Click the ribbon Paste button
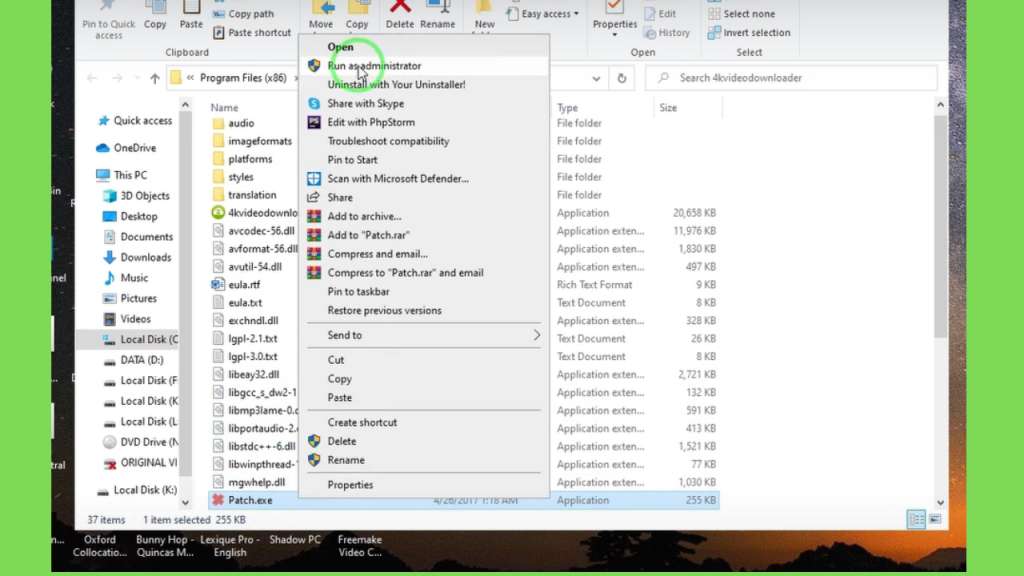Image resolution: width=1024 pixels, height=576 pixels. coord(191,16)
